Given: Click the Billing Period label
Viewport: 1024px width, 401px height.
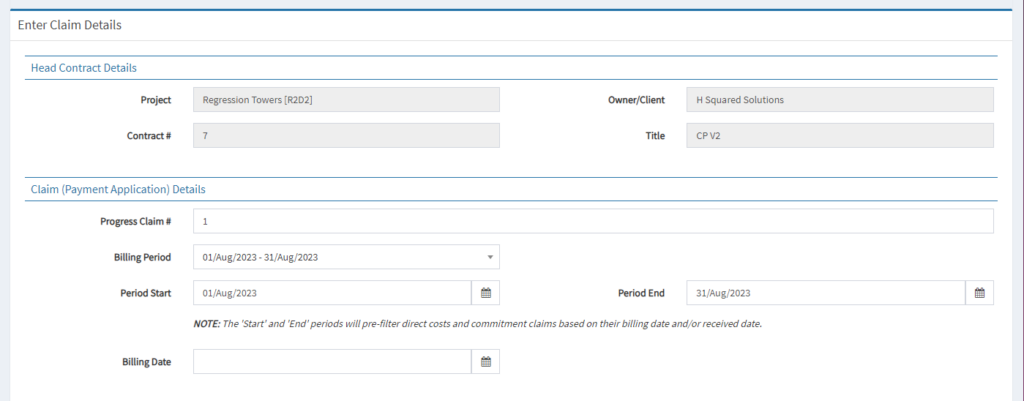Looking at the screenshot, I should [142, 257].
